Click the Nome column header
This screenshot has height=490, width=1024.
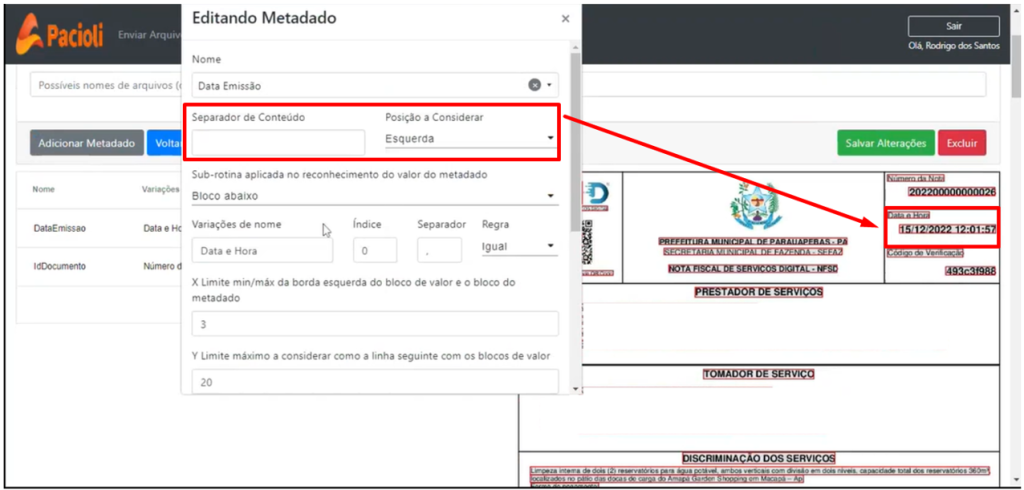click(x=43, y=189)
